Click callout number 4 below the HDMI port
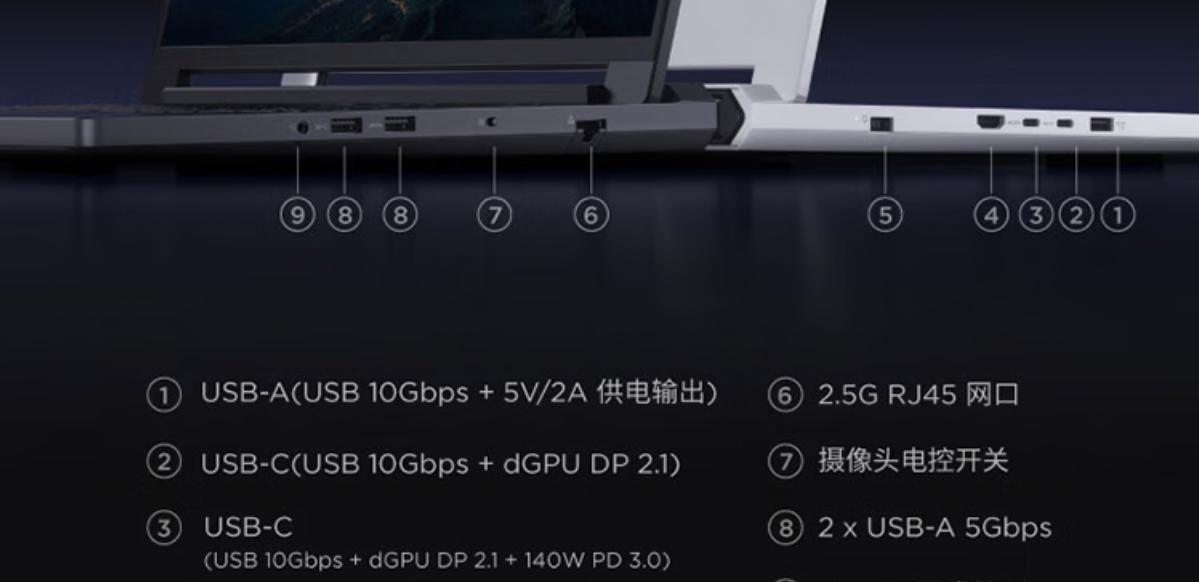The image size is (1199, 582). click(x=991, y=216)
